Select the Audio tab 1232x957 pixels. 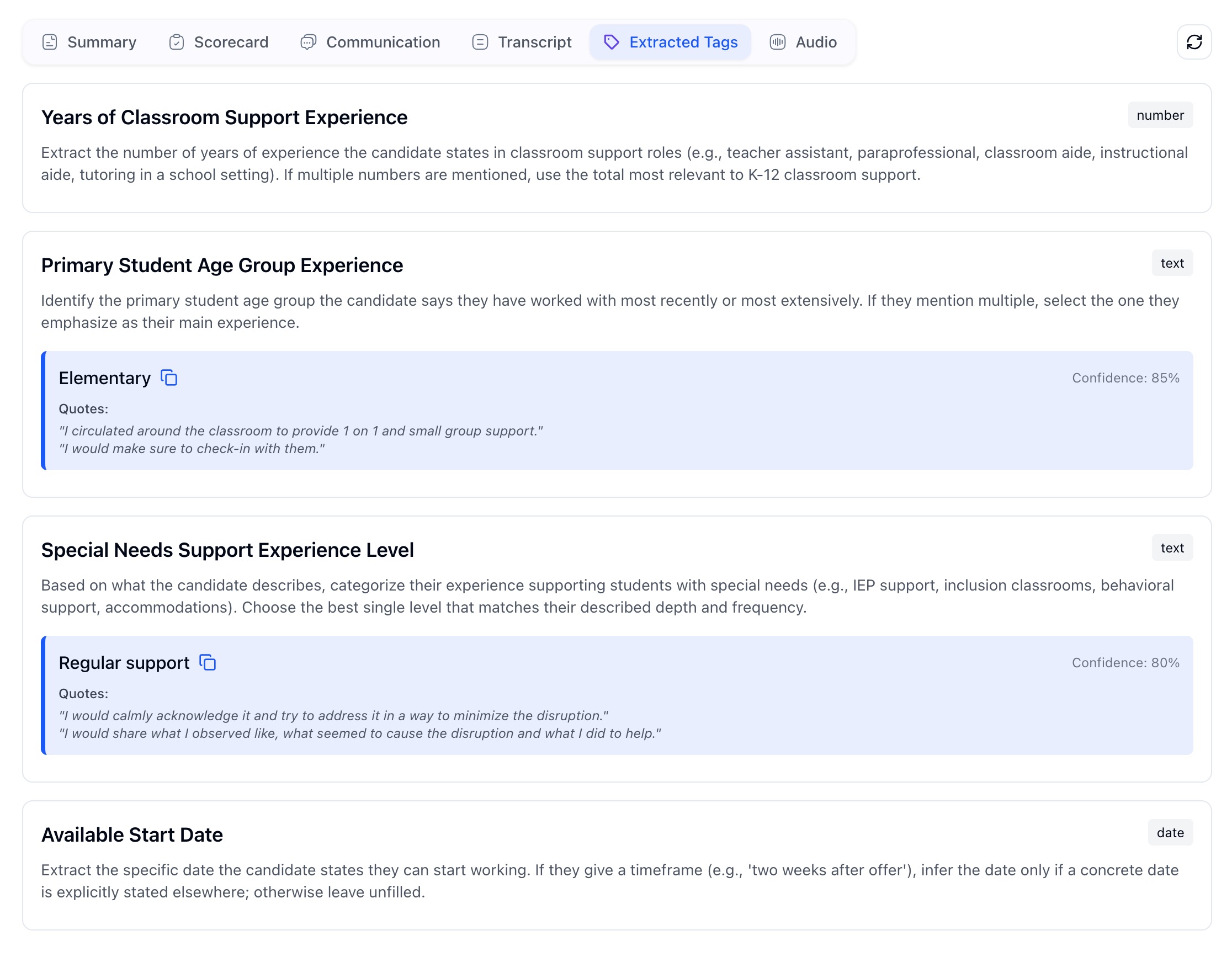816,42
